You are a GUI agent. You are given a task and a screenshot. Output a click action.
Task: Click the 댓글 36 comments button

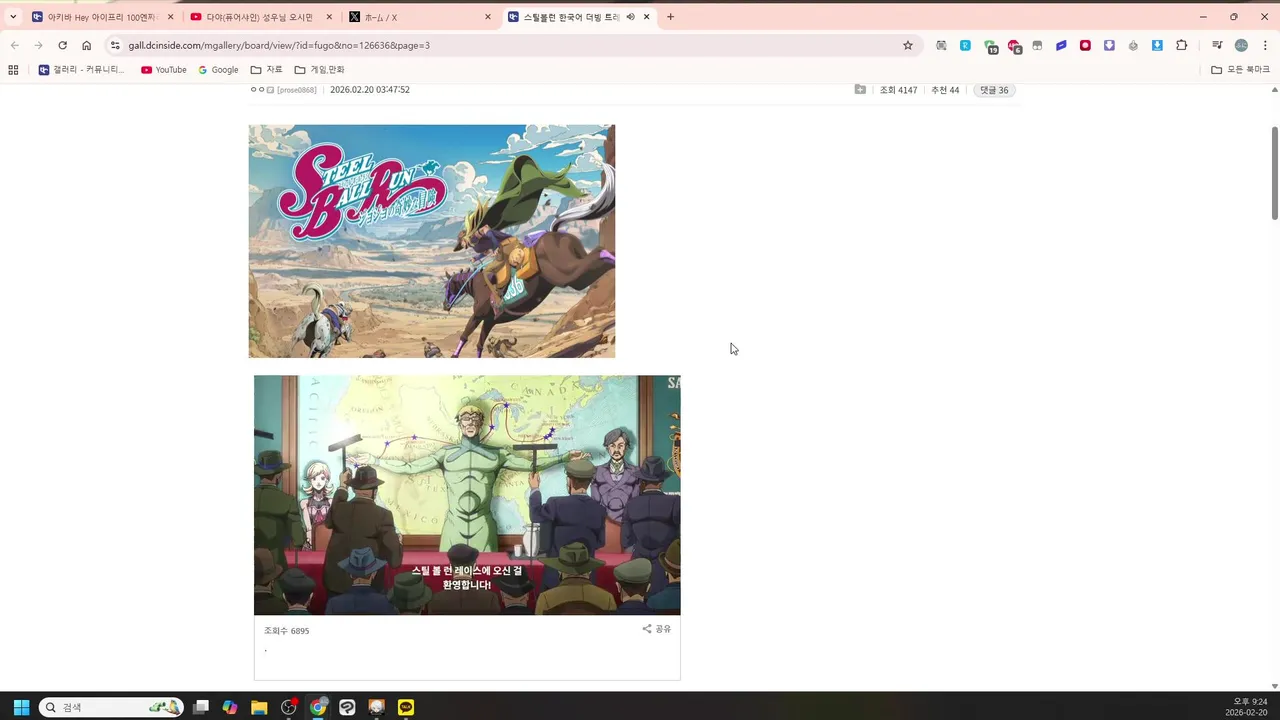994,90
